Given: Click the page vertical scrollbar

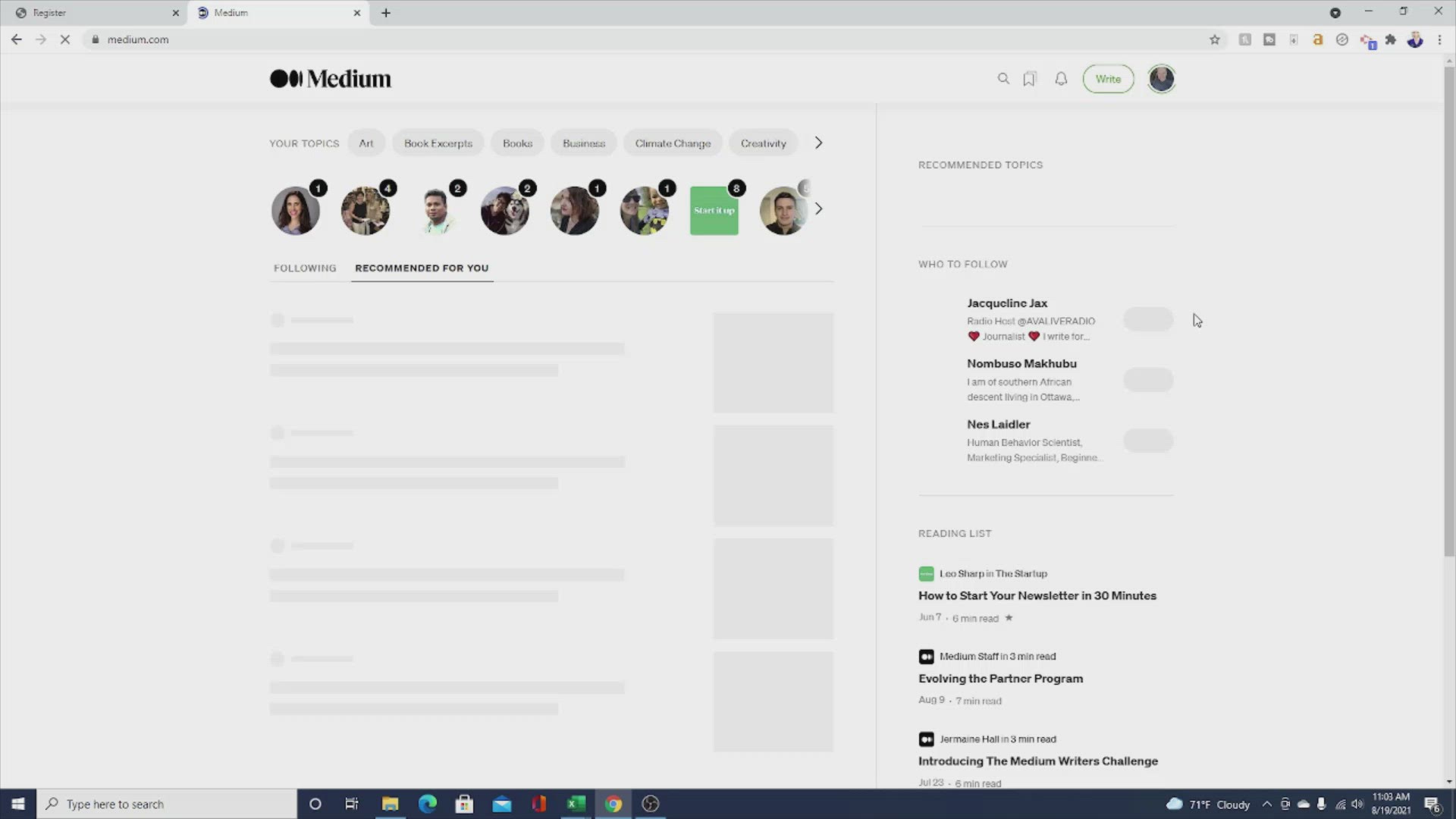Looking at the screenshot, I should (1449, 311).
